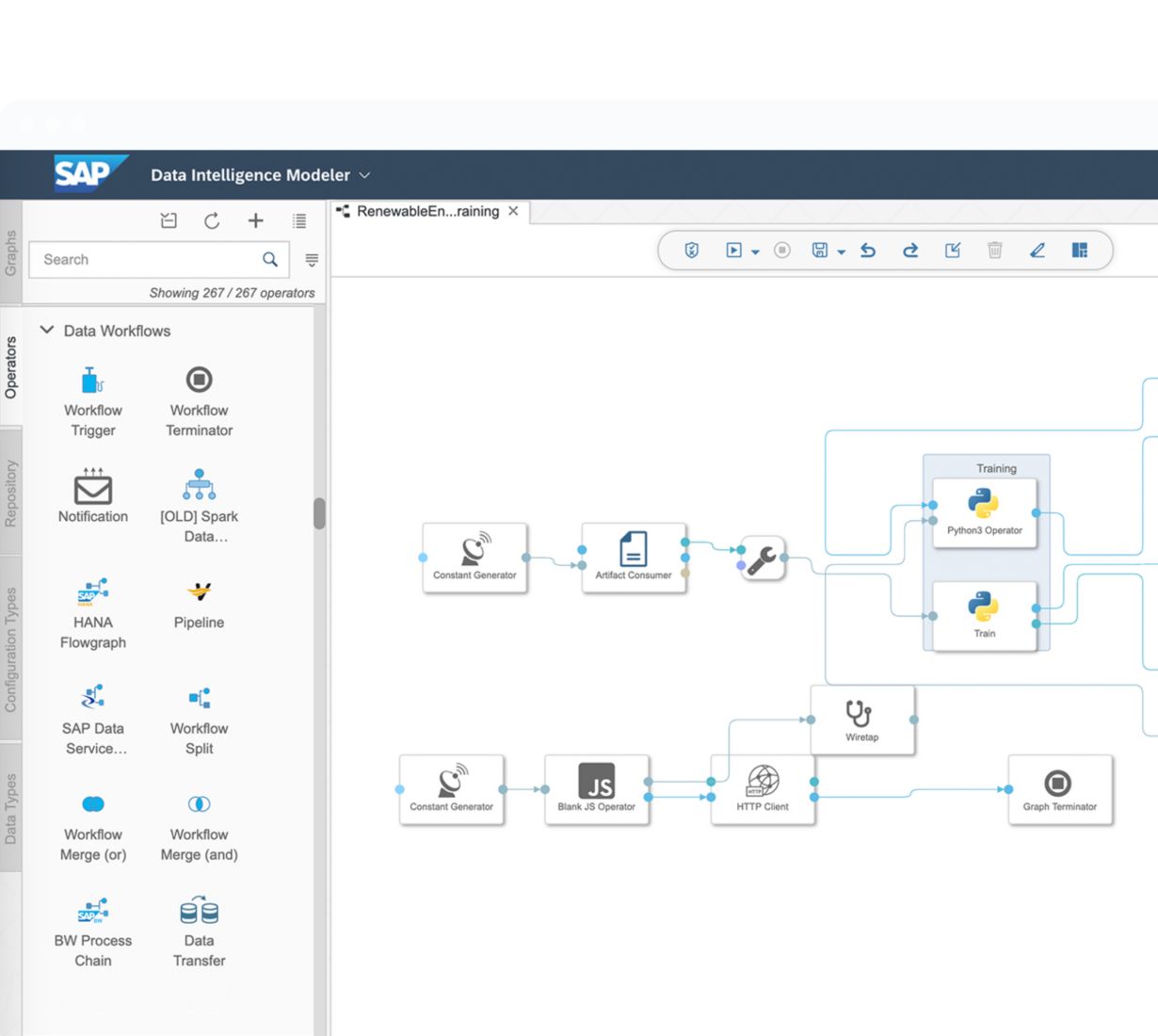Undo the last change in the toolbar
Viewport: 1158px width, 1036px height.
(868, 251)
